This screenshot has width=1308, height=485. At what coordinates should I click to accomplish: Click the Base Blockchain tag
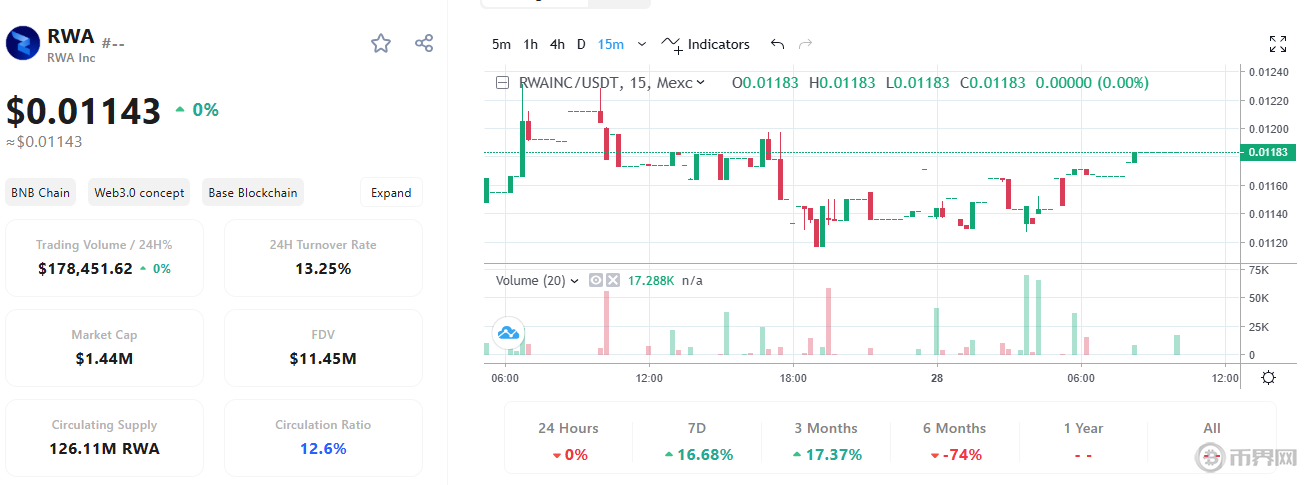pos(253,193)
